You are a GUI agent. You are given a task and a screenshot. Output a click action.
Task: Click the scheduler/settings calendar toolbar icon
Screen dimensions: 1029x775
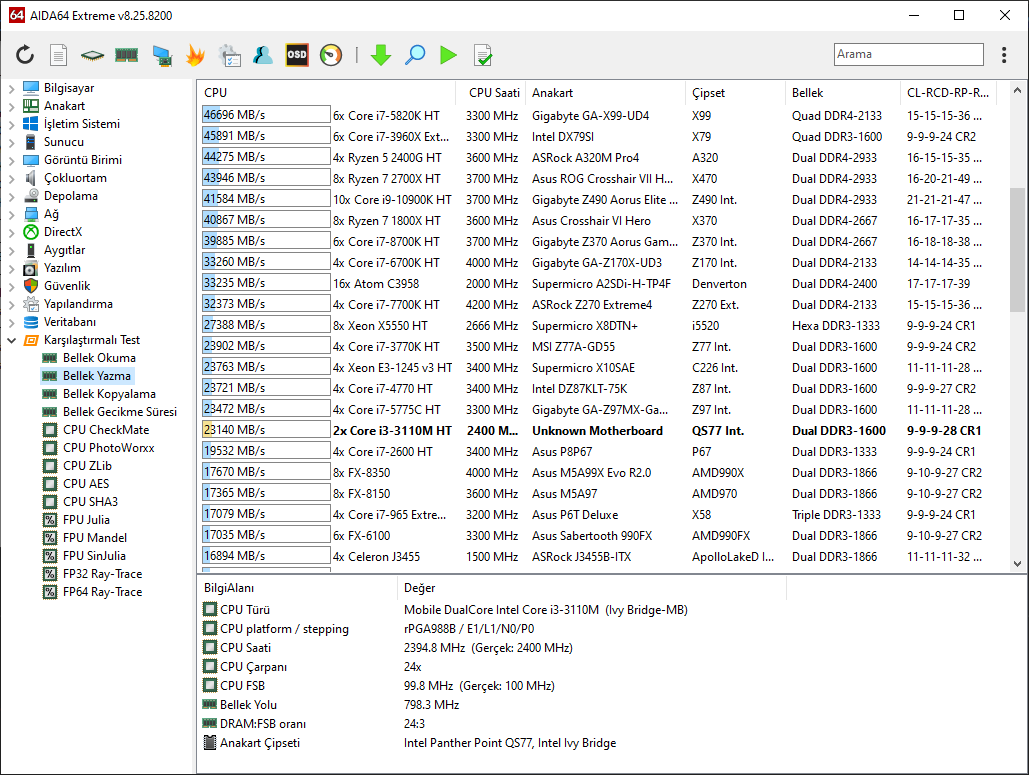230,55
